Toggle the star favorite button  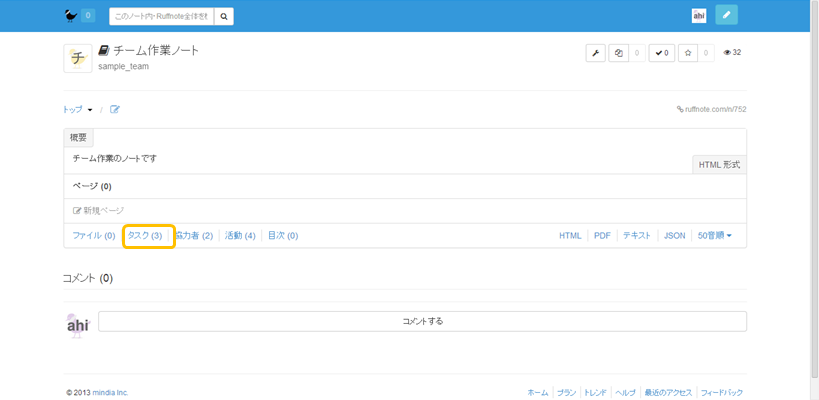coord(687,53)
